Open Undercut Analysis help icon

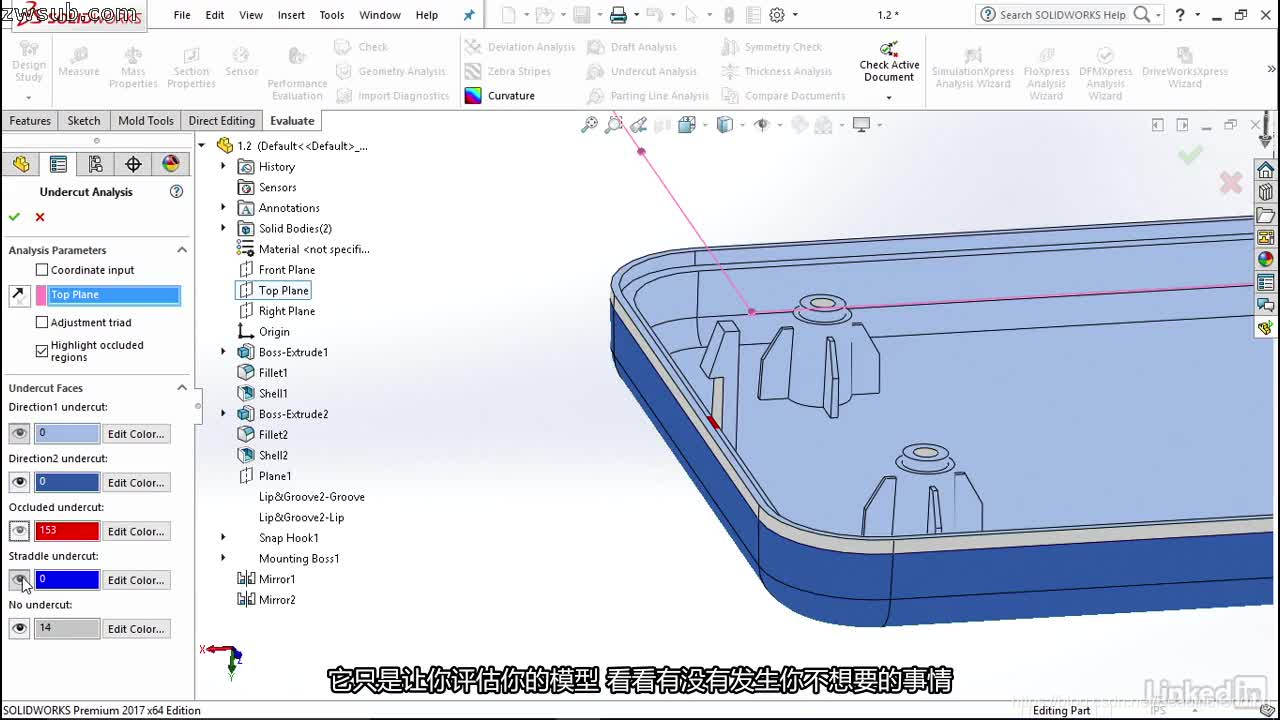click(x=177, y=191)
